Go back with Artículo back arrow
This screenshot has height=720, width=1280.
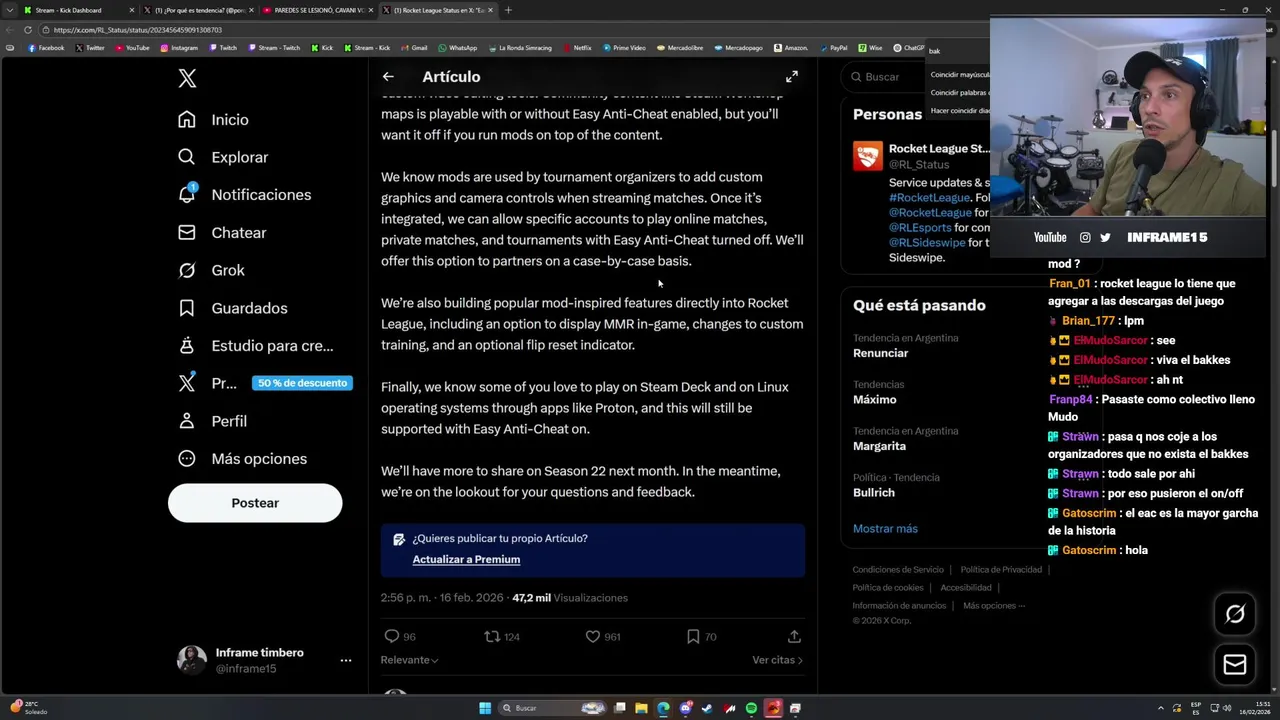[388, 77]
